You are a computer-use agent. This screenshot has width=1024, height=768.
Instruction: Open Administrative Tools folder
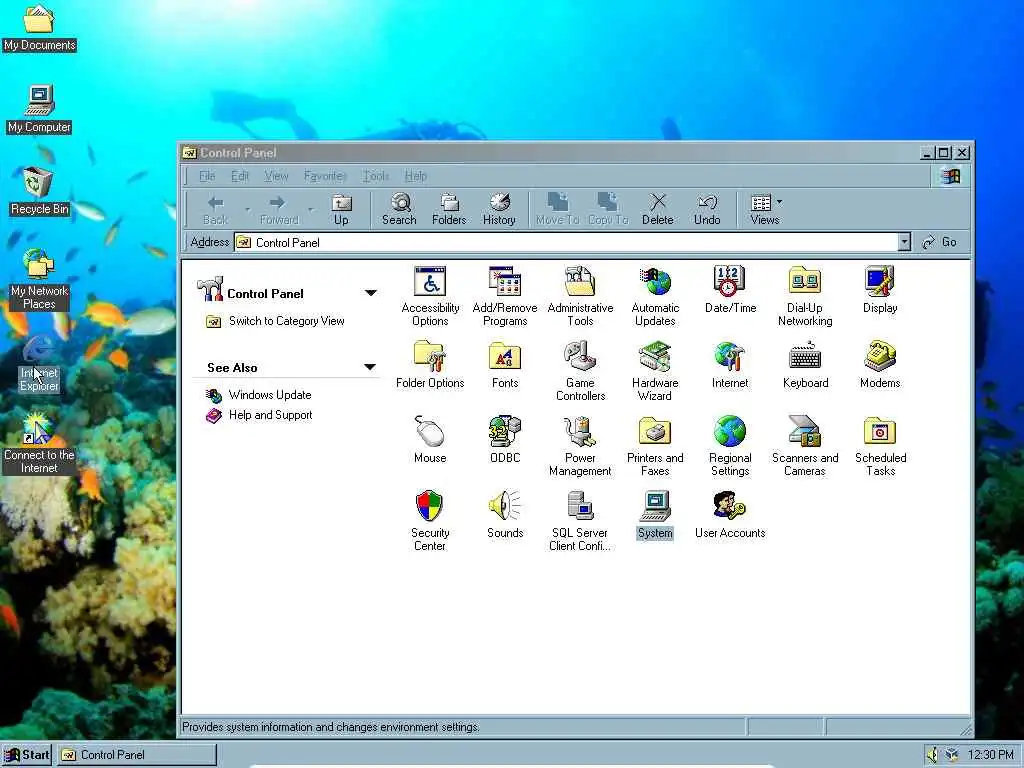[x=580, y=296]
